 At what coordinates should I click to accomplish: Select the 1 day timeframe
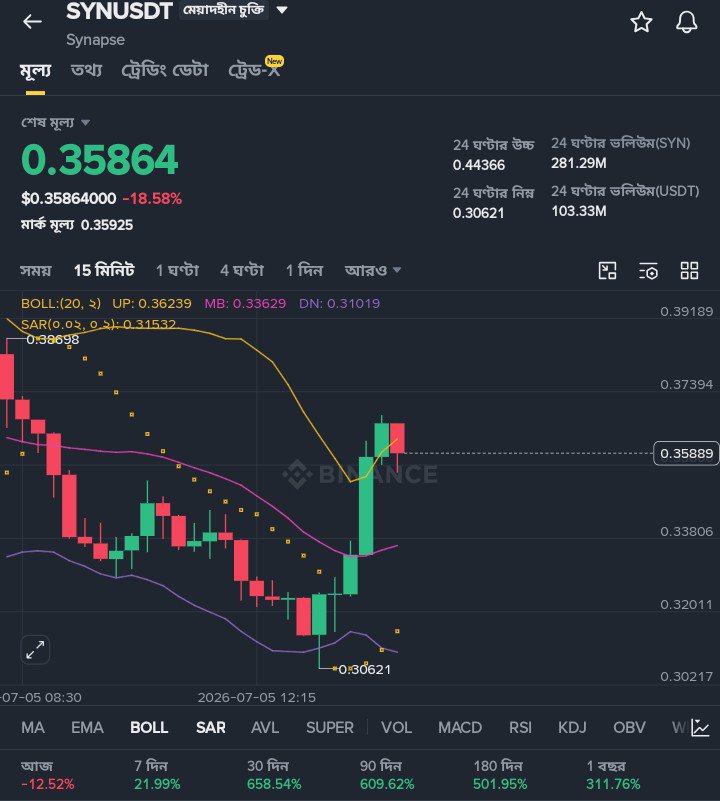[304, 270]
